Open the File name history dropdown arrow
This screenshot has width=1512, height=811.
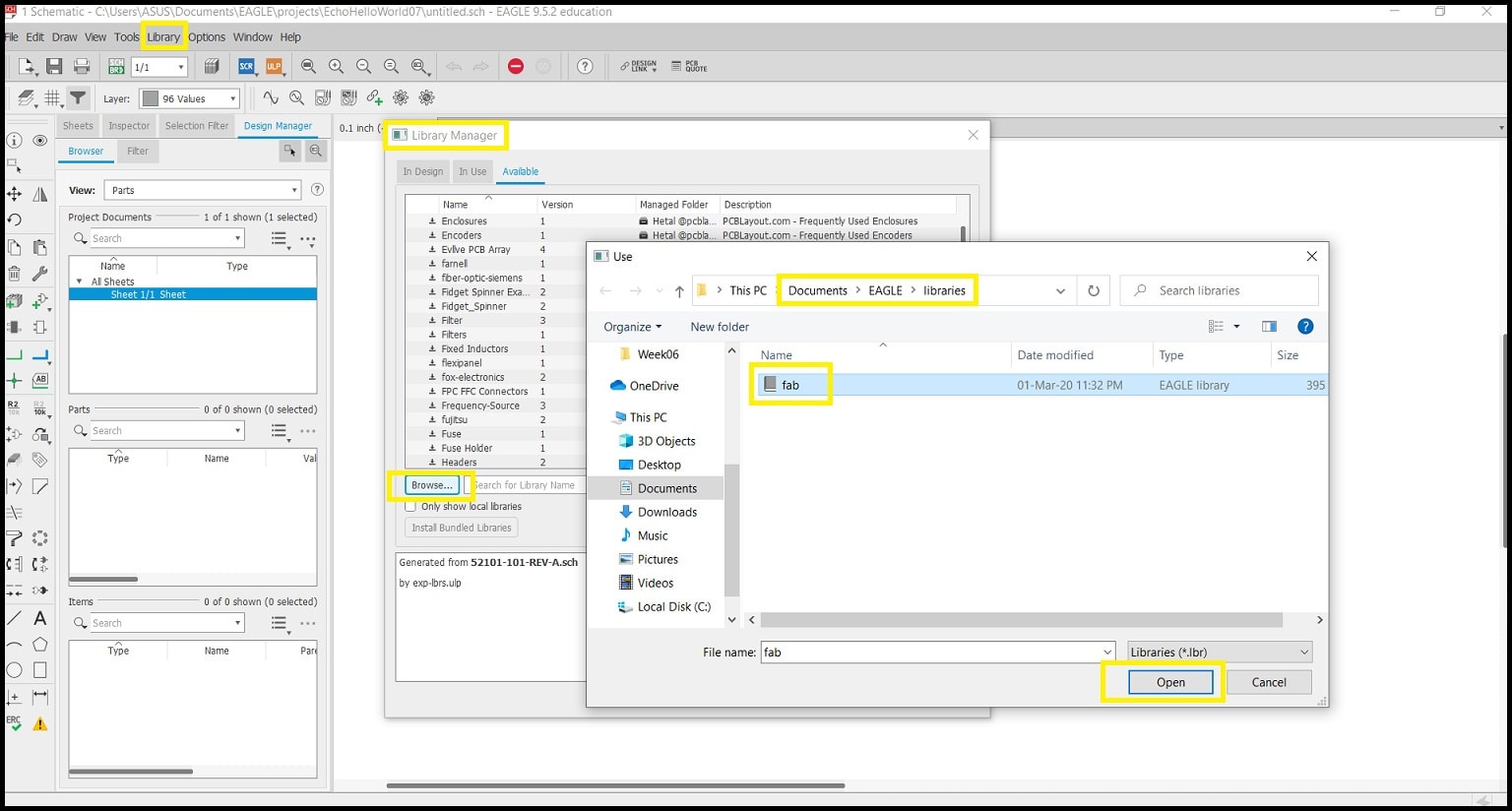tap(1107, 653)
